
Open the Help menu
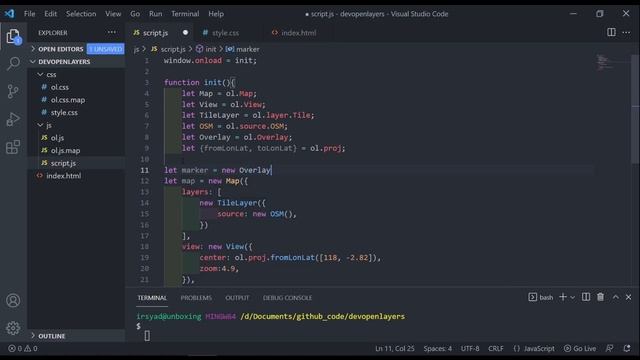(x=216, y=13)
